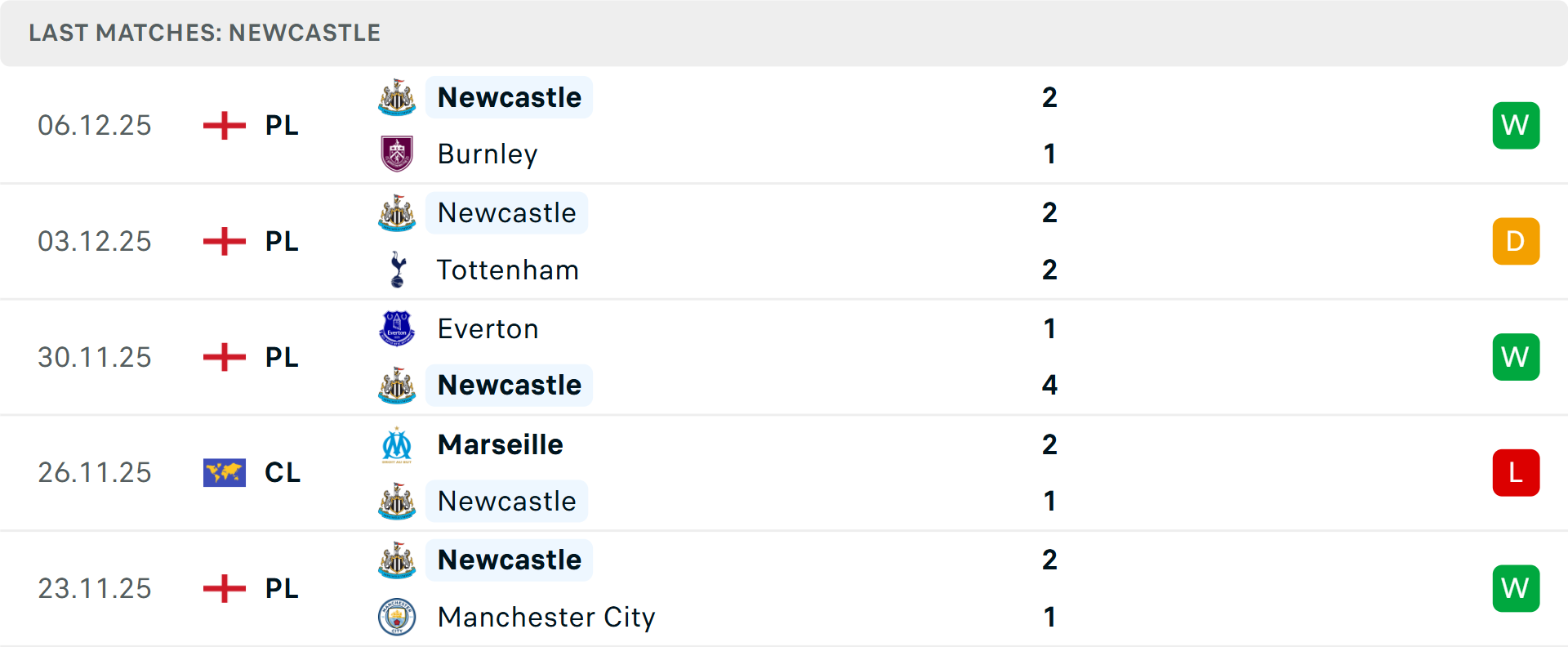Click the Tottenham club crest
The width and height of the screenshot is (1568, 647).
(397, 270)
